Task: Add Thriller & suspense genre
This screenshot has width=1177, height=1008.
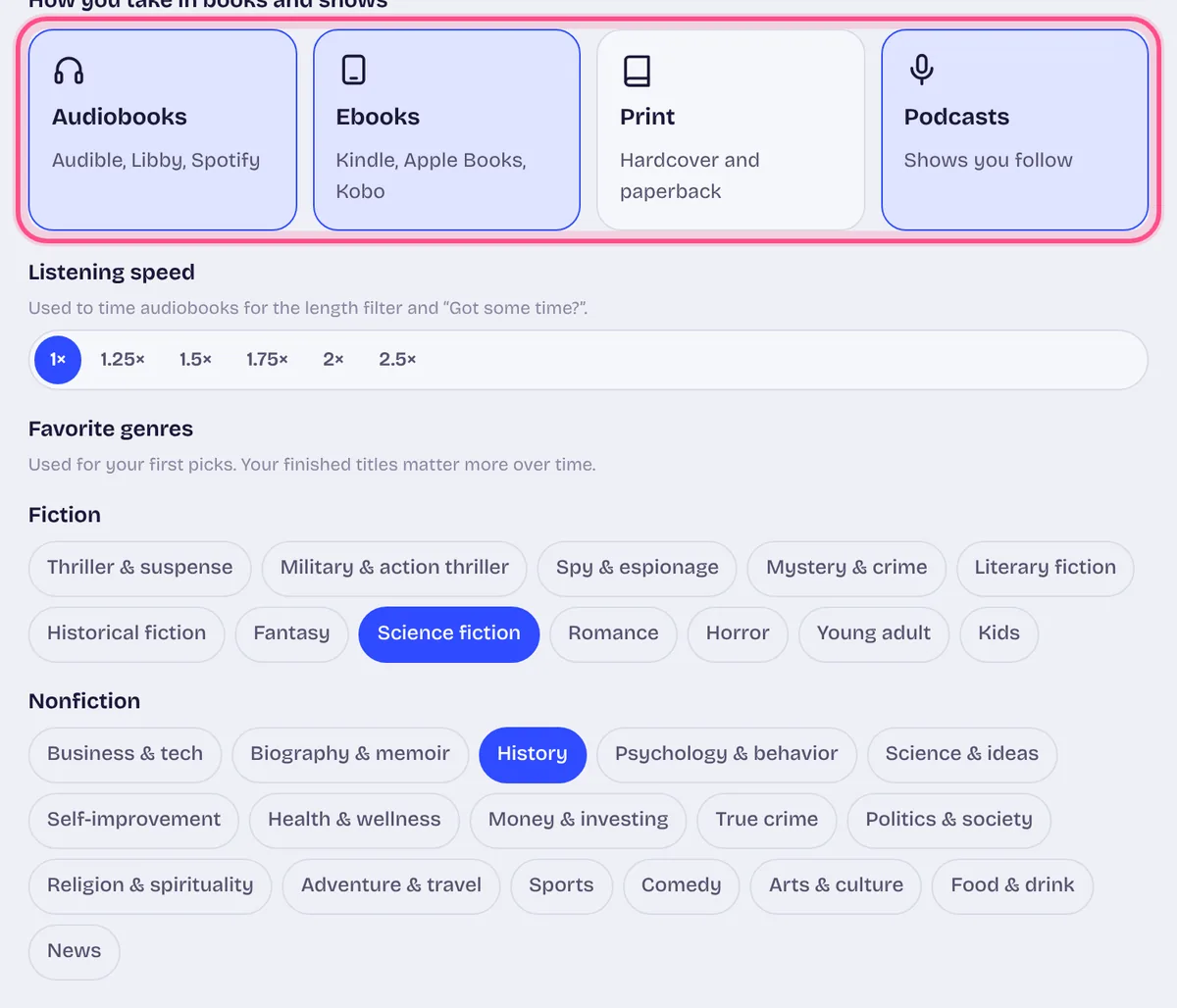Action: coord(140,568)
